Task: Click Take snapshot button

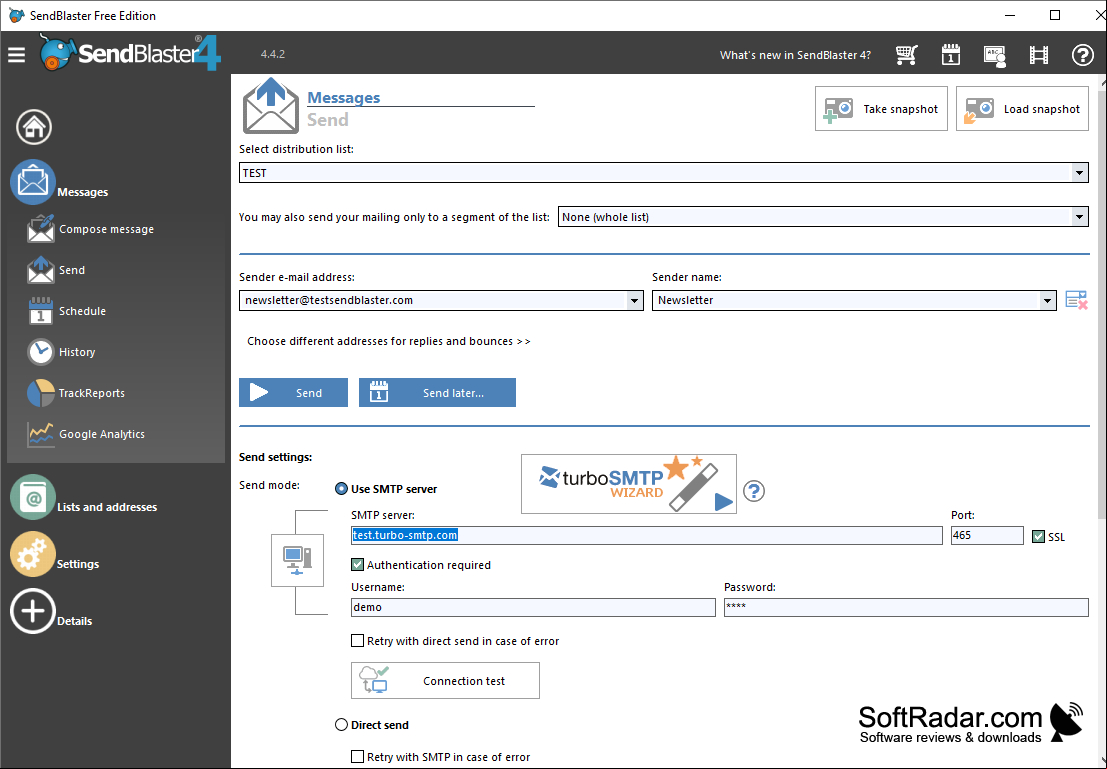Action: click(881, 109)
